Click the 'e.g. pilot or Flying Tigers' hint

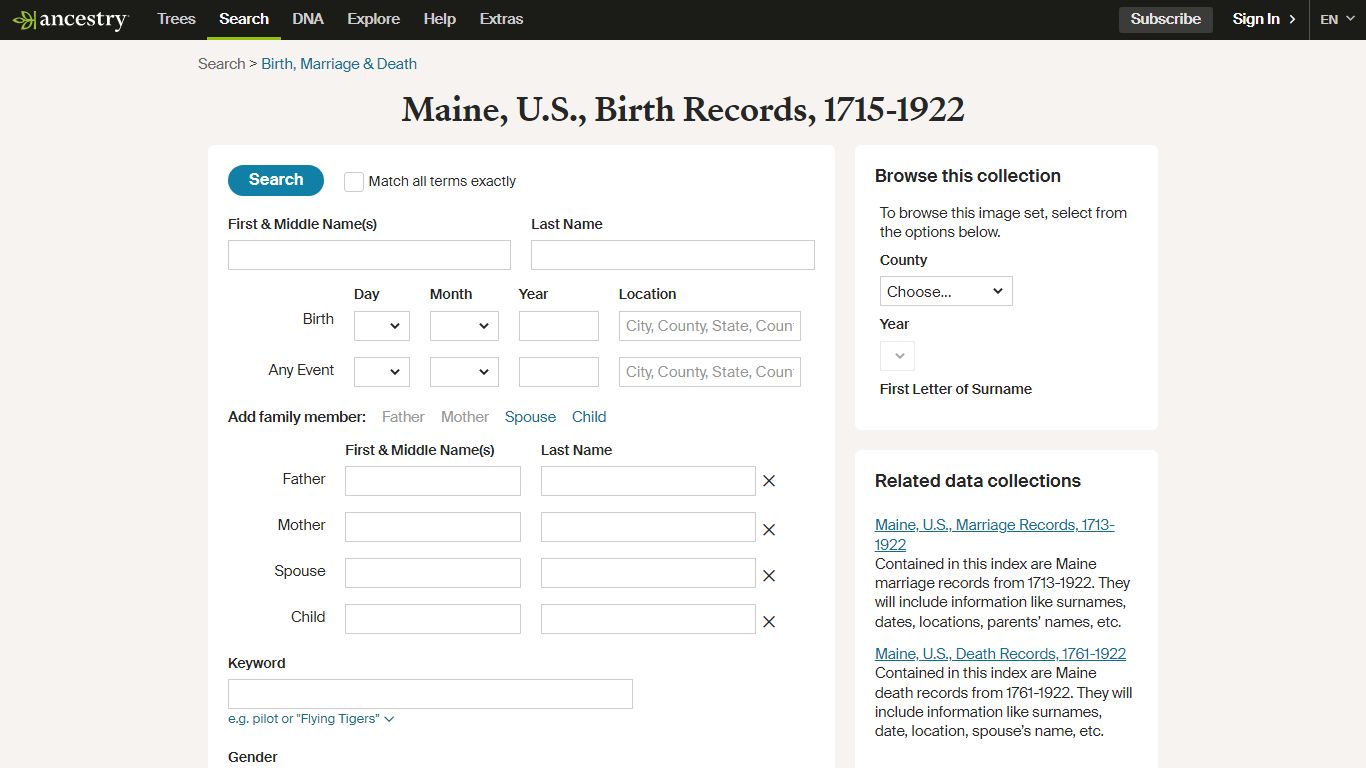pos(304,719)
